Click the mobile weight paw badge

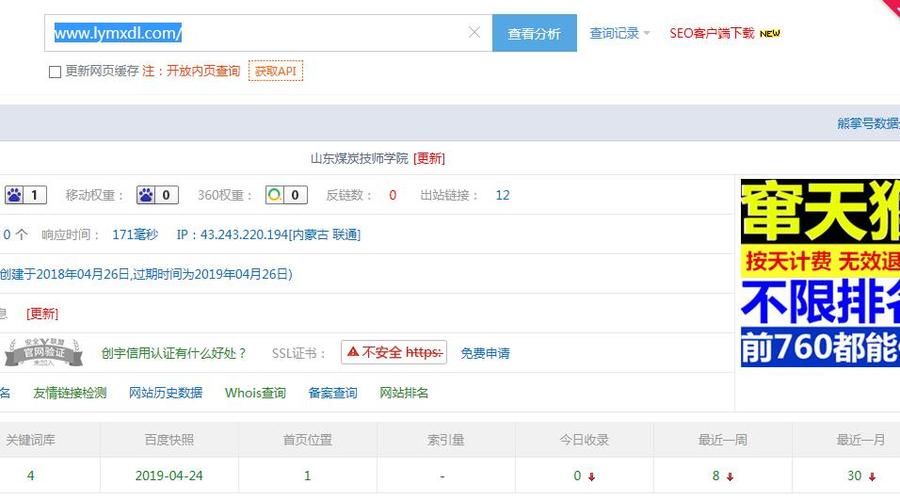(157, 195)
